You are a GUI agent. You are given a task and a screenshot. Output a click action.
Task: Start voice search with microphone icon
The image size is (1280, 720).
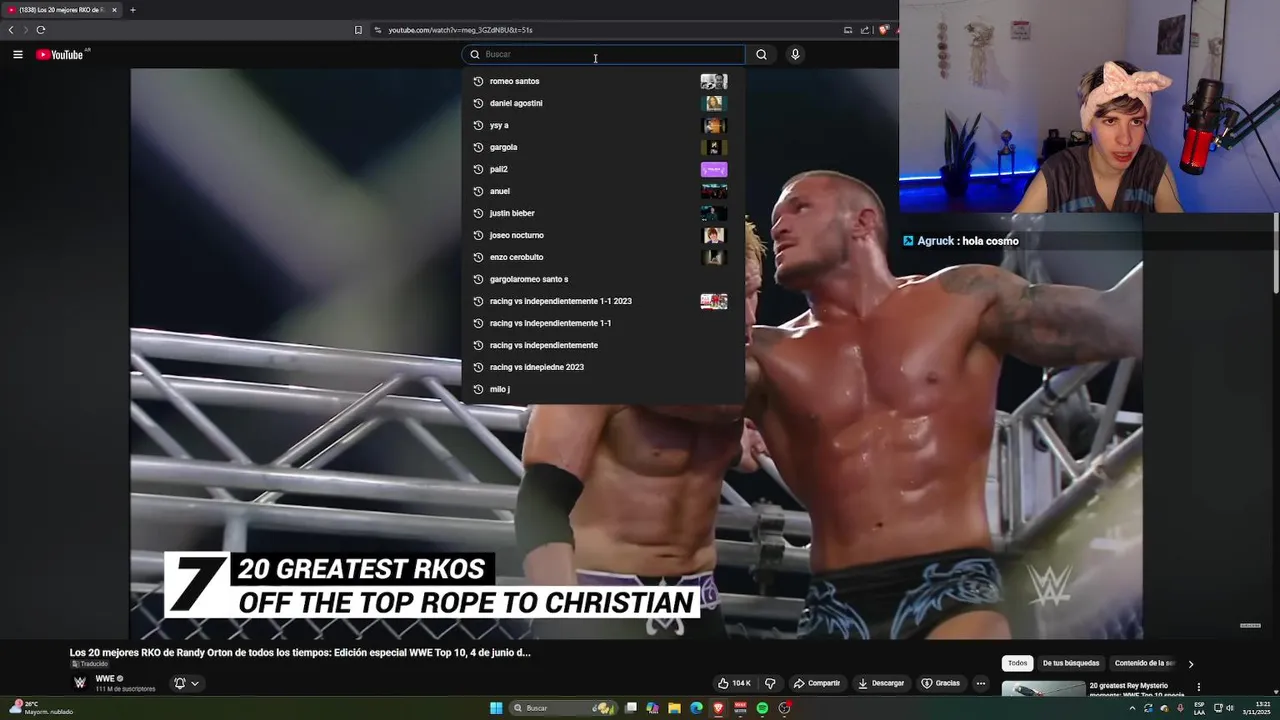tap(795, 55)
